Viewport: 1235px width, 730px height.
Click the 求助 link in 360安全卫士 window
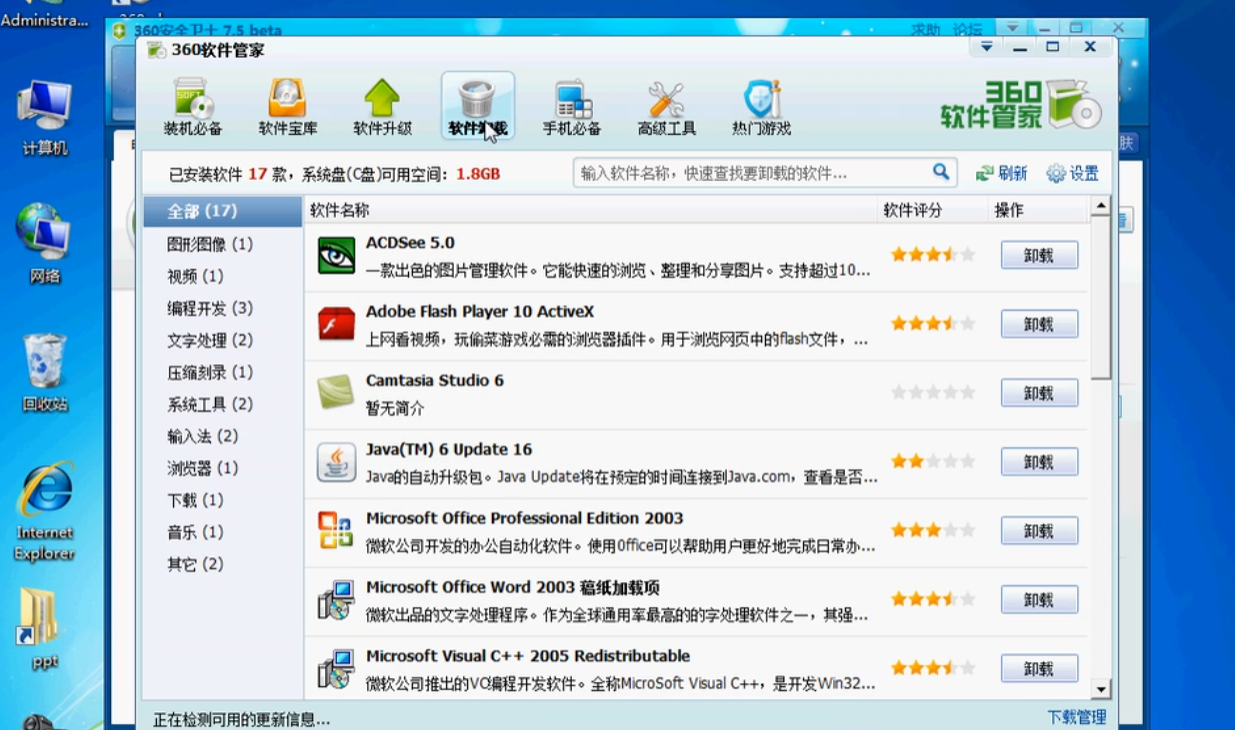pos(926,29)
